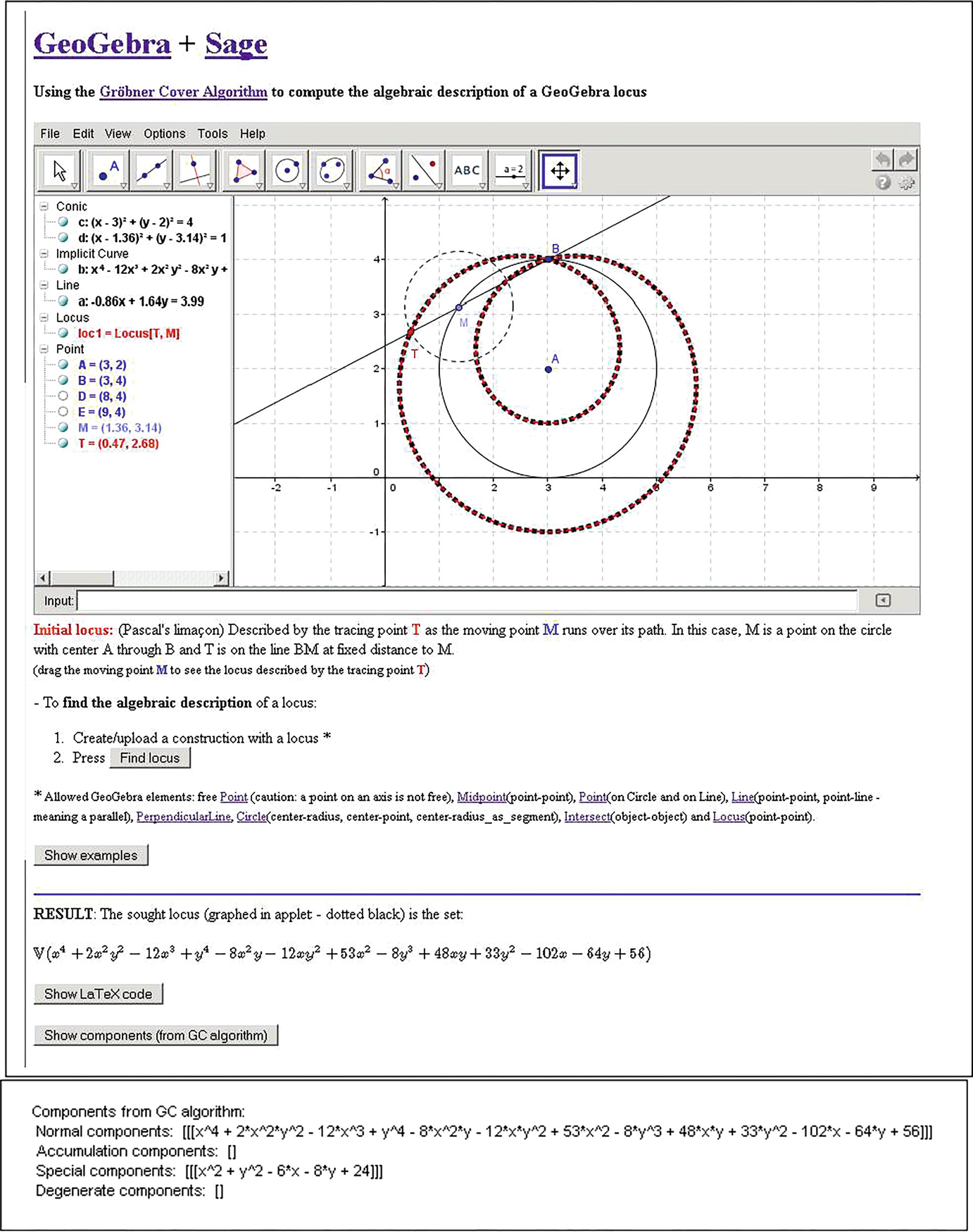Open the question-mark help icon
973x1232 pixels.
click(883, 183)
